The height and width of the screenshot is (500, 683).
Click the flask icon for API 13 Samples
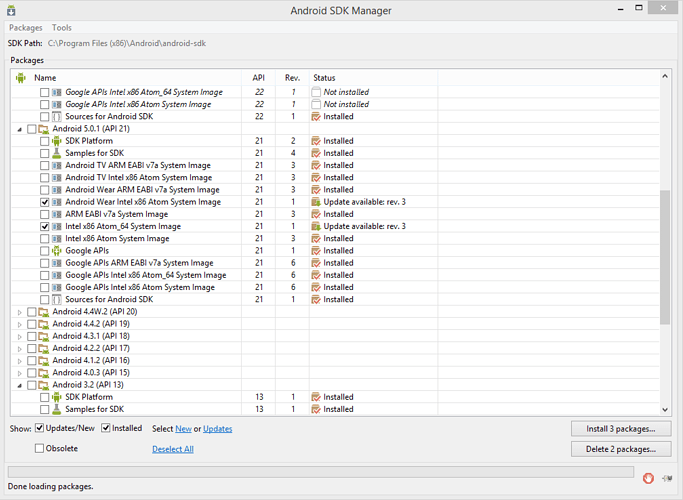(57, 409)
